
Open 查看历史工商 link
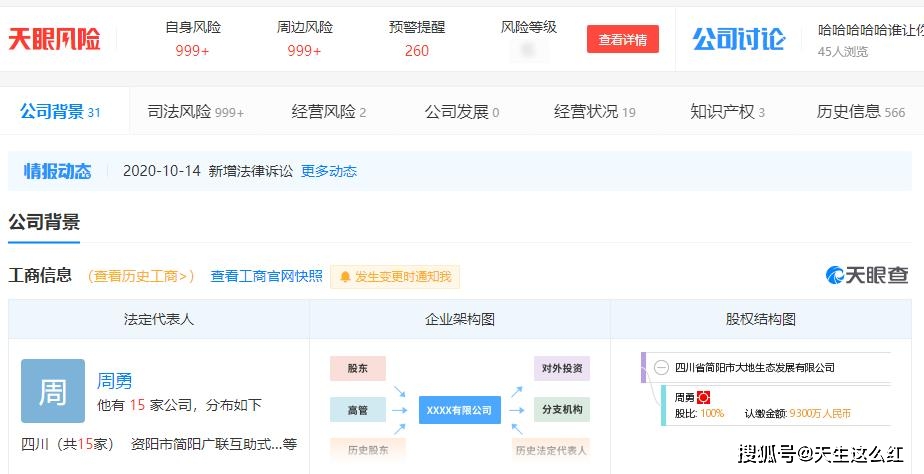[x=141, y=276]
